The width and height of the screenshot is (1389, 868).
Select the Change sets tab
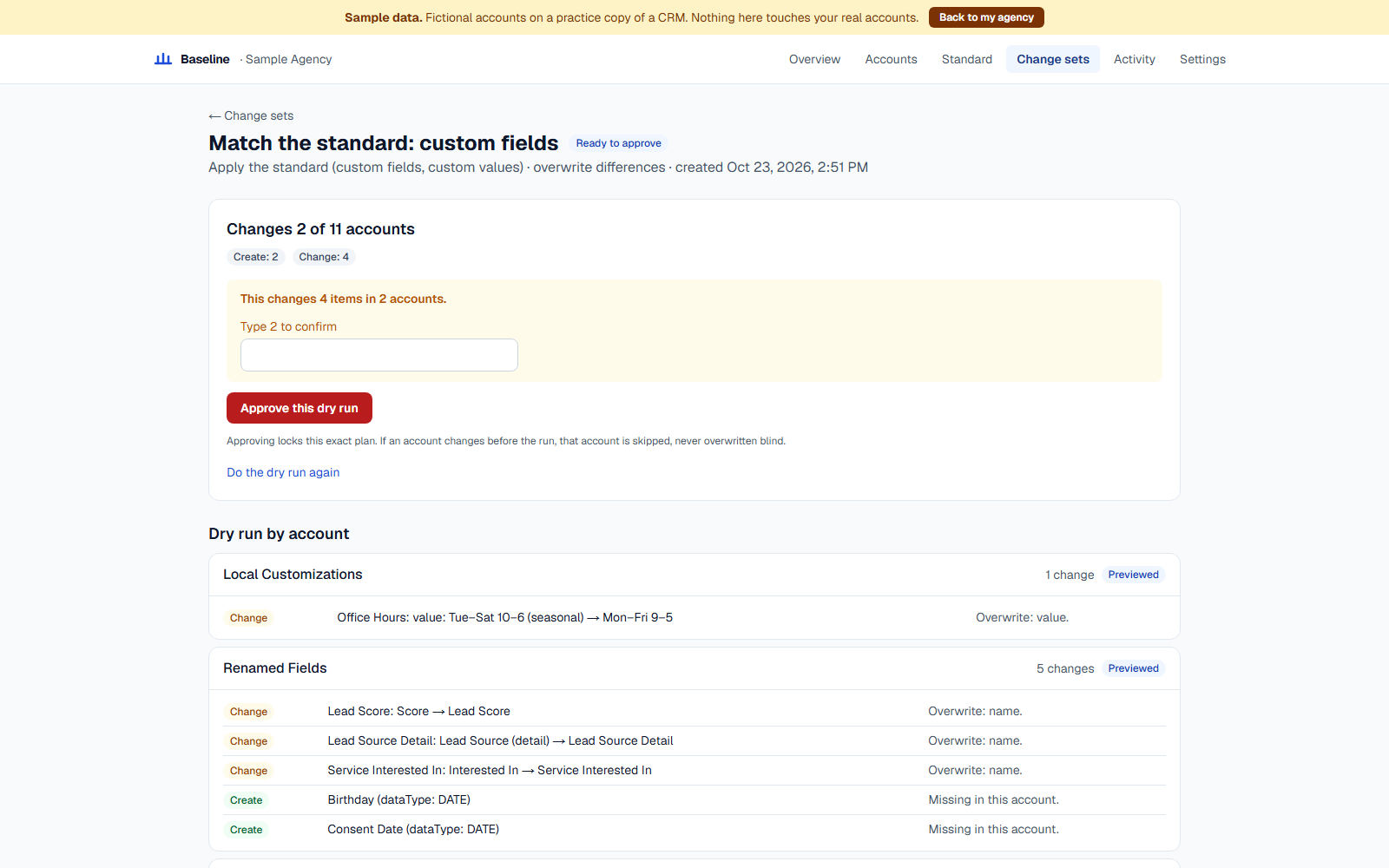[x=1053, y=59]
